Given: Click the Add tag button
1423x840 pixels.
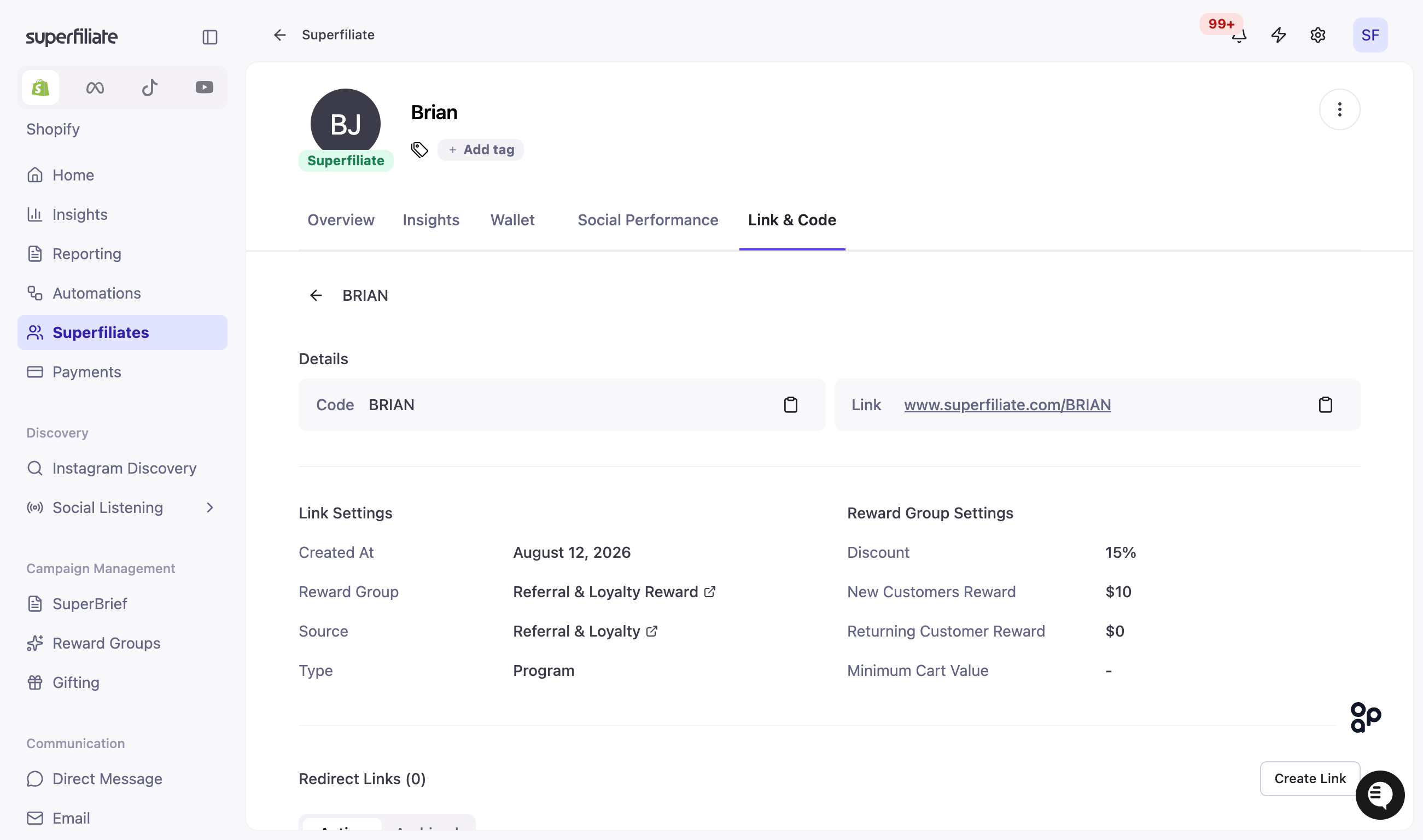Looking at the screenshot, I should click(x=481, y=150).
